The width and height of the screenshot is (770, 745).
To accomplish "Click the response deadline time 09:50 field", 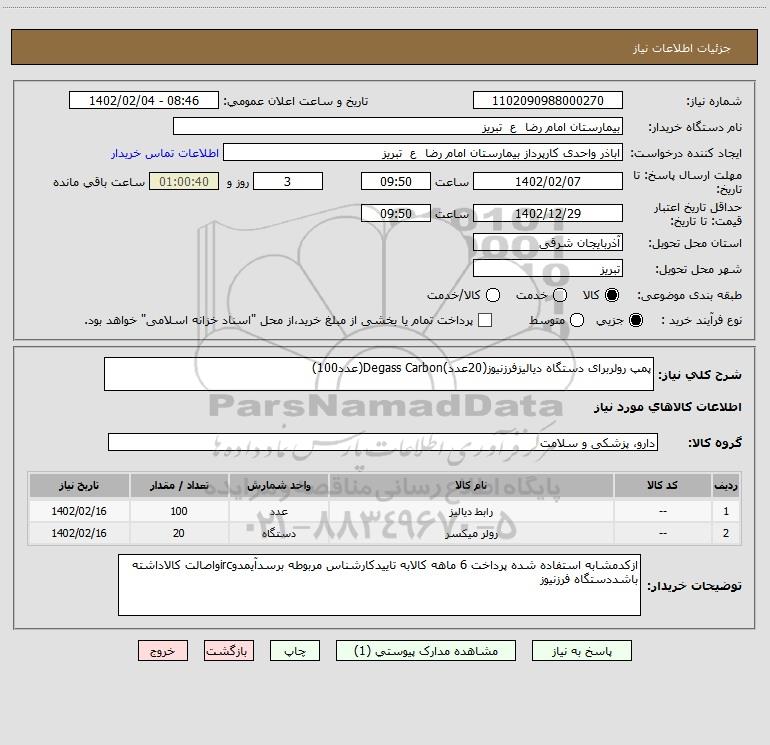I will 396,181.
